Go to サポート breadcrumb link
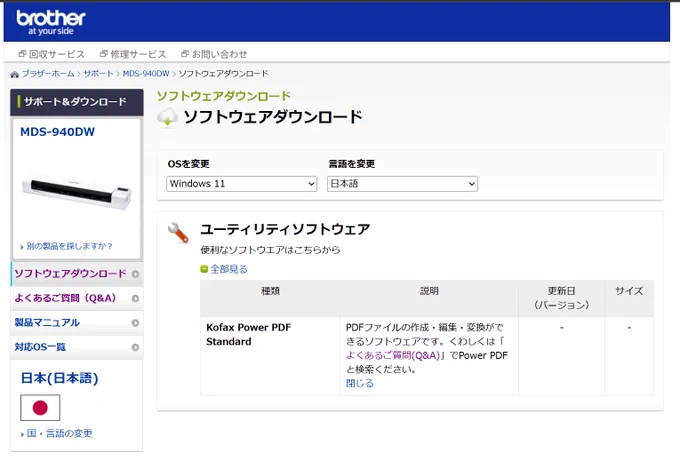Image resolution: width=680 pixels, height=461 pixels. (x=98, y=74)
